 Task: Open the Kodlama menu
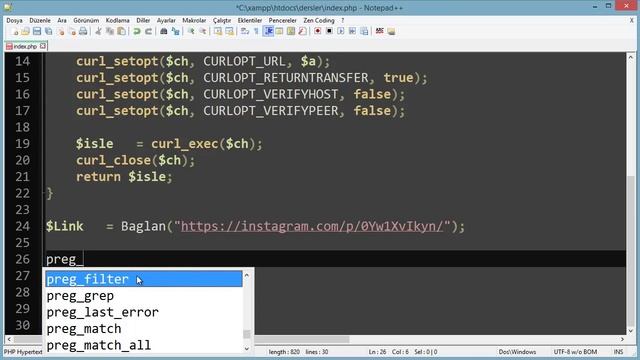click(x=118, y=20)
